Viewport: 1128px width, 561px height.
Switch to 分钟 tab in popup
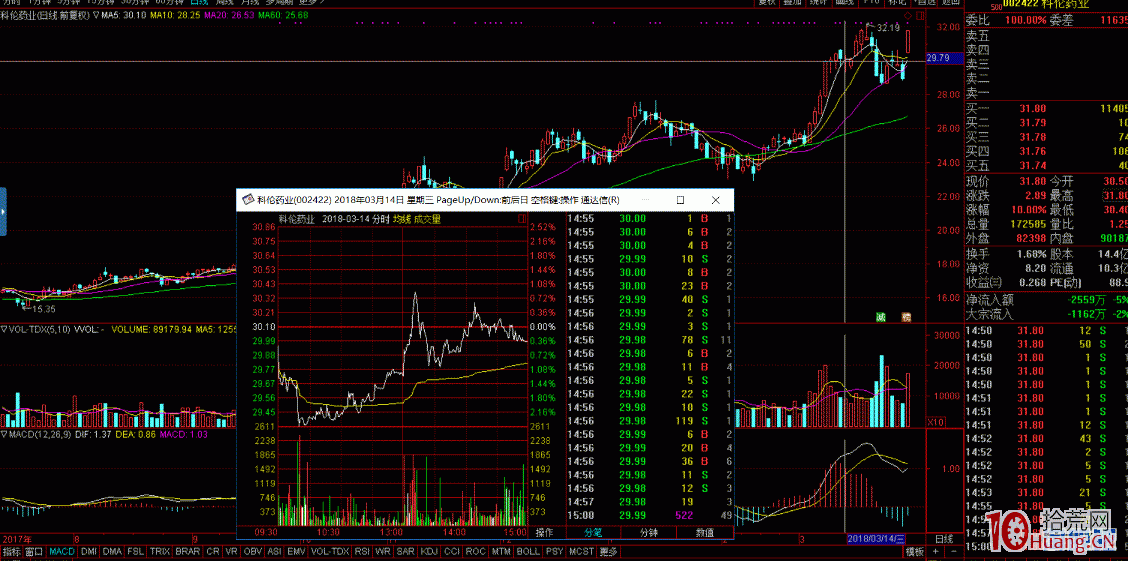[648, 533]
